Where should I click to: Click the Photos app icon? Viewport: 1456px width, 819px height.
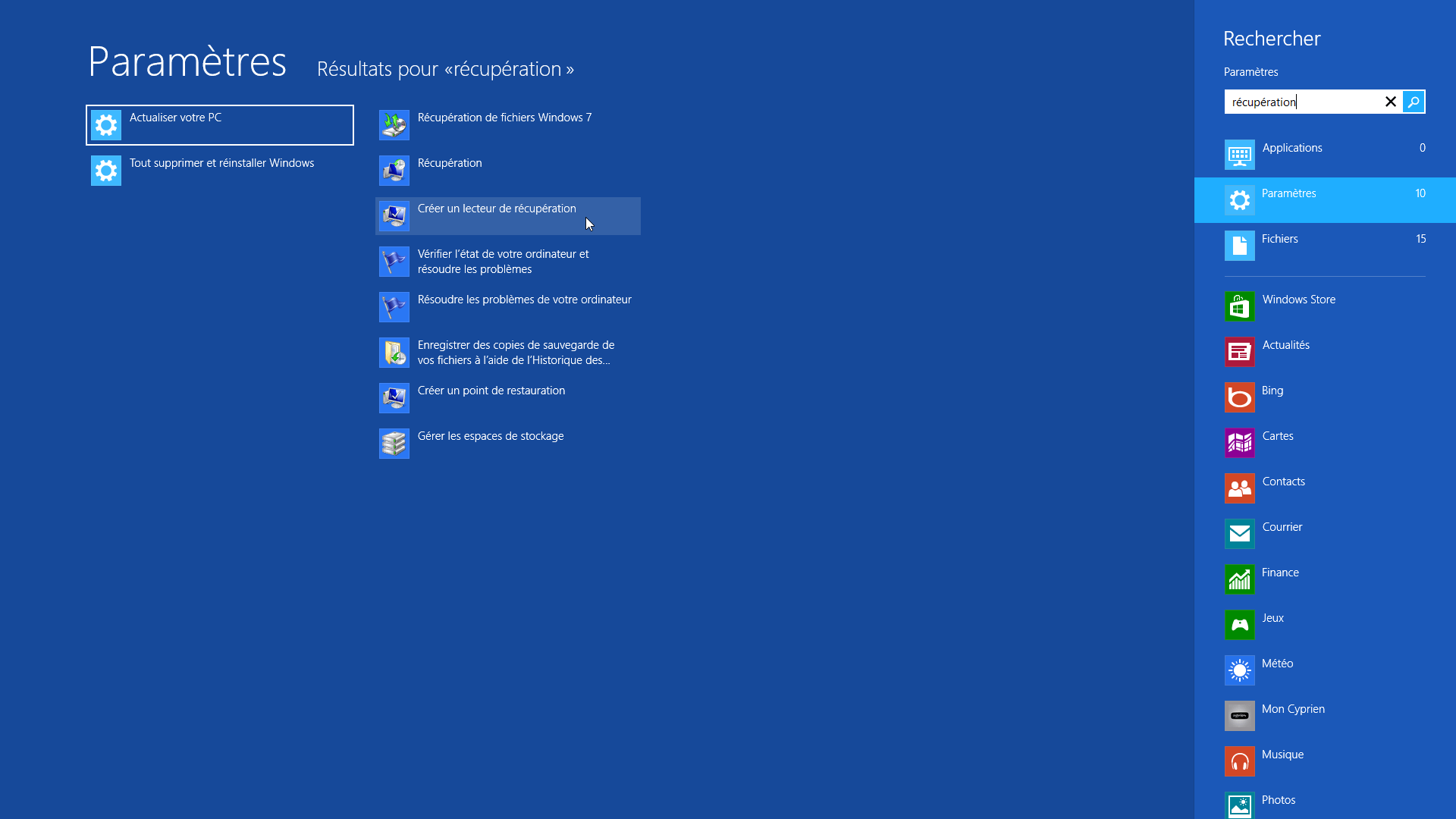point(1240,805)
